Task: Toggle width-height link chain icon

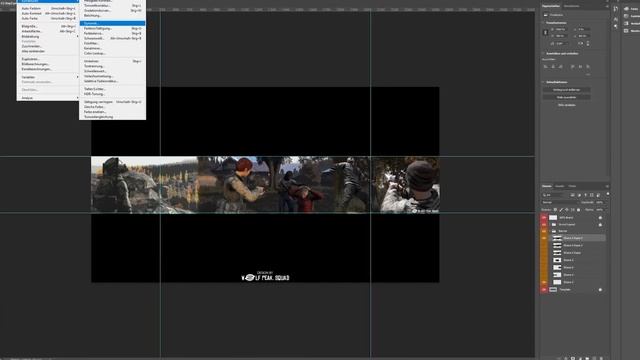Action: click(545, 32)
